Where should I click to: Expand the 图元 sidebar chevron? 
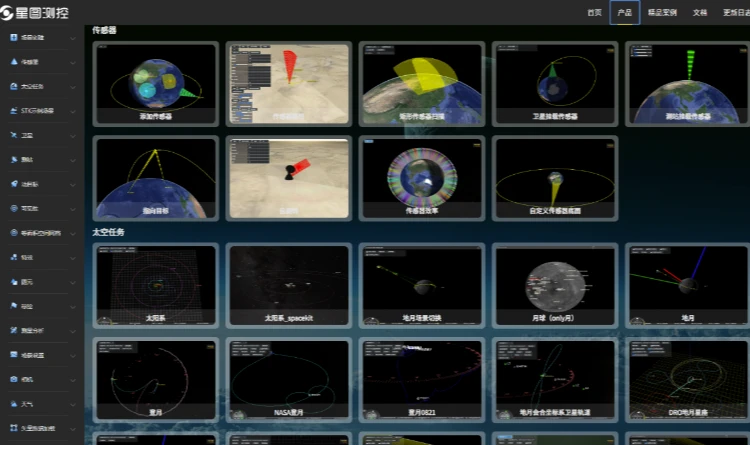(73, 282)
